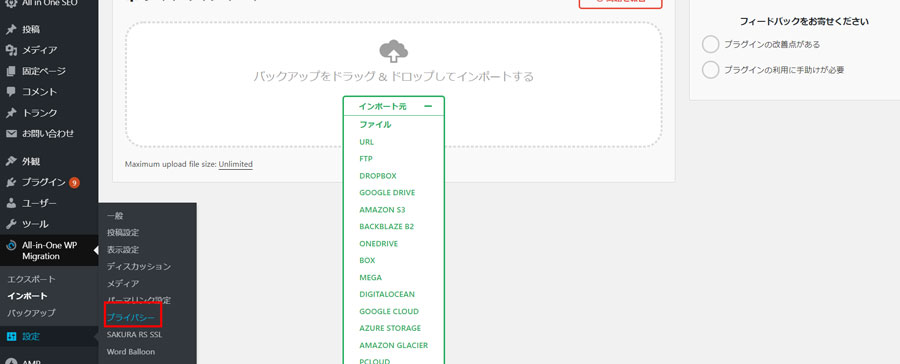Click the pages icon beside 固定ページ

[x=11, y=71]
